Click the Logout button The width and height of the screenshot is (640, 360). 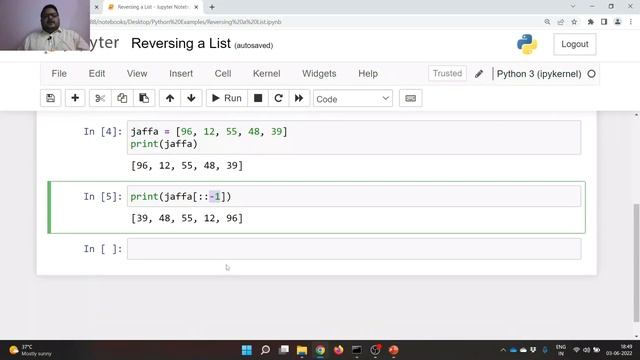[x=575, y=44]
